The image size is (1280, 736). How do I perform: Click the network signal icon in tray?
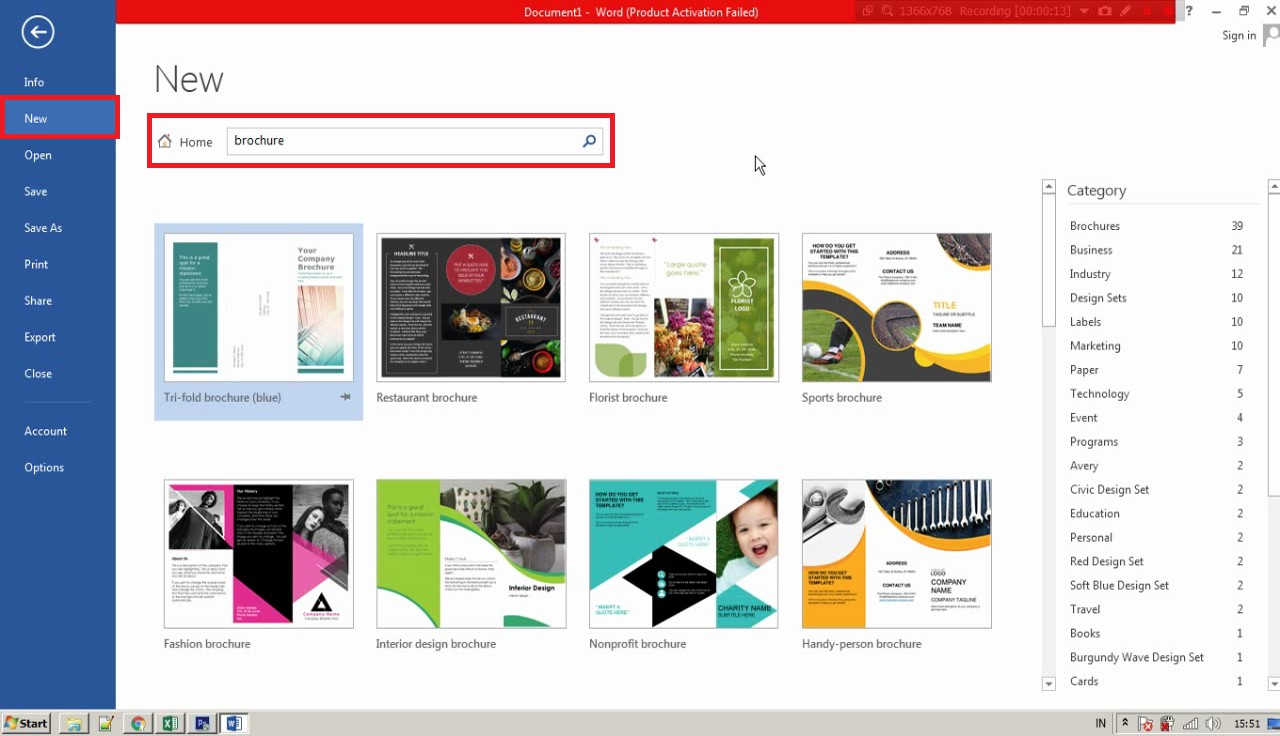tap(1191, 723)
